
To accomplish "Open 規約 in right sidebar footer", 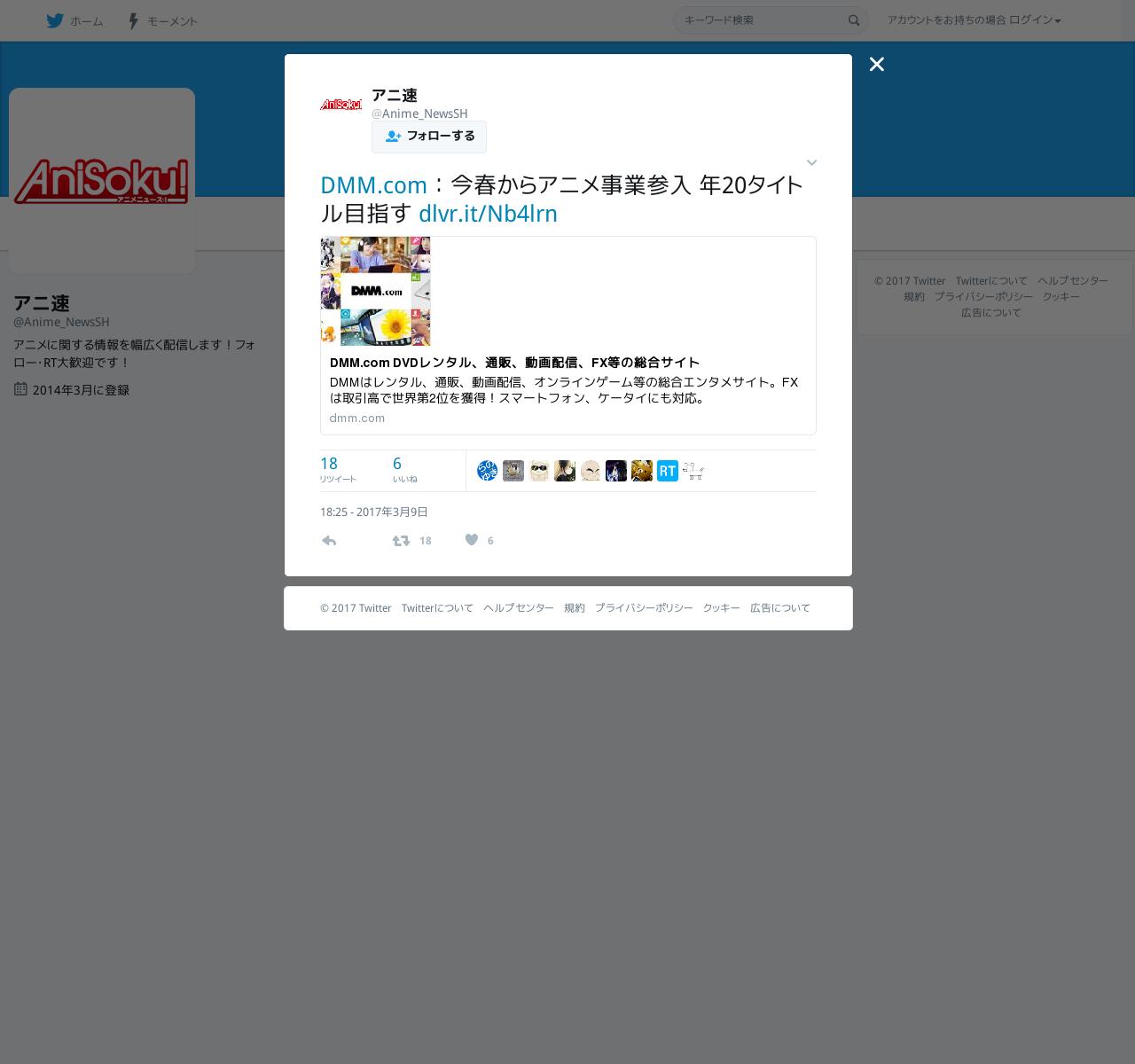I will (914, 296).
